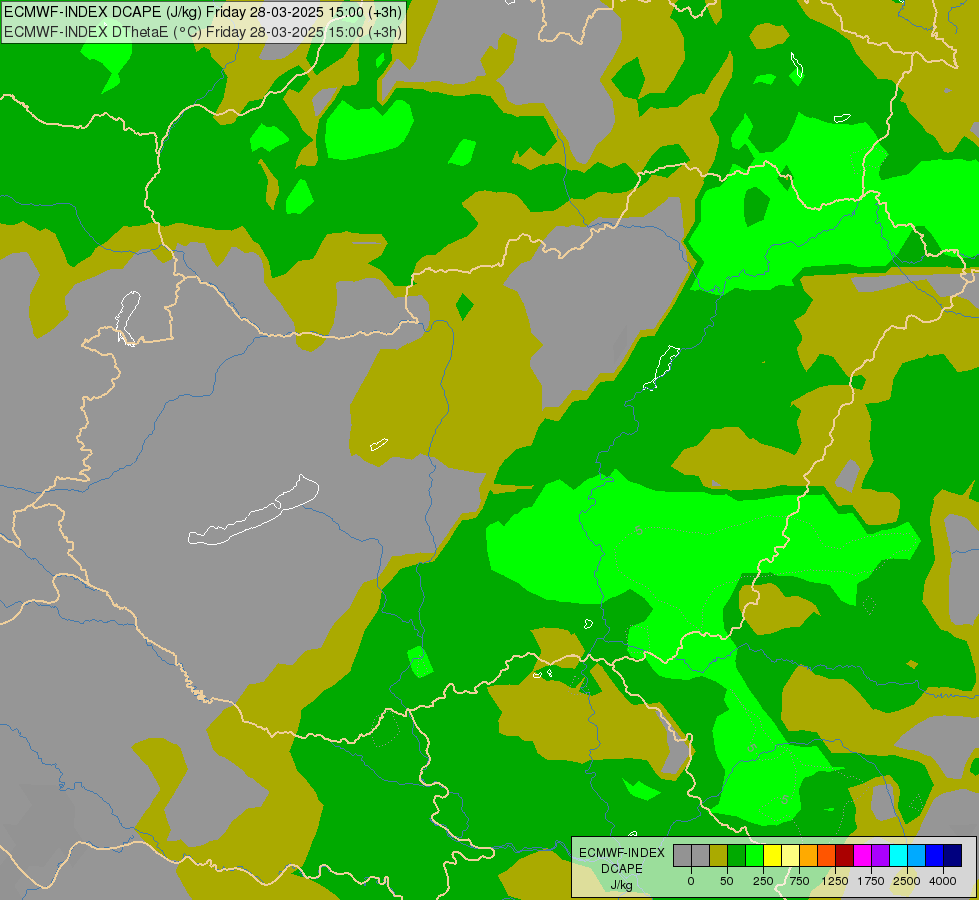Click the legend value 50
The height and width of the screenshot is (900, 979).
tap(727, 881)
